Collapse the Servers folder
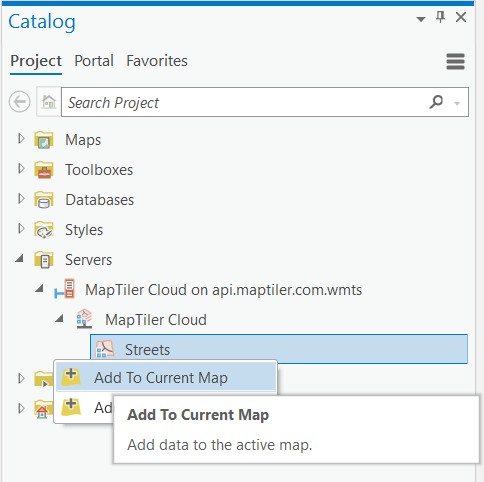 (x=20, y=258)
